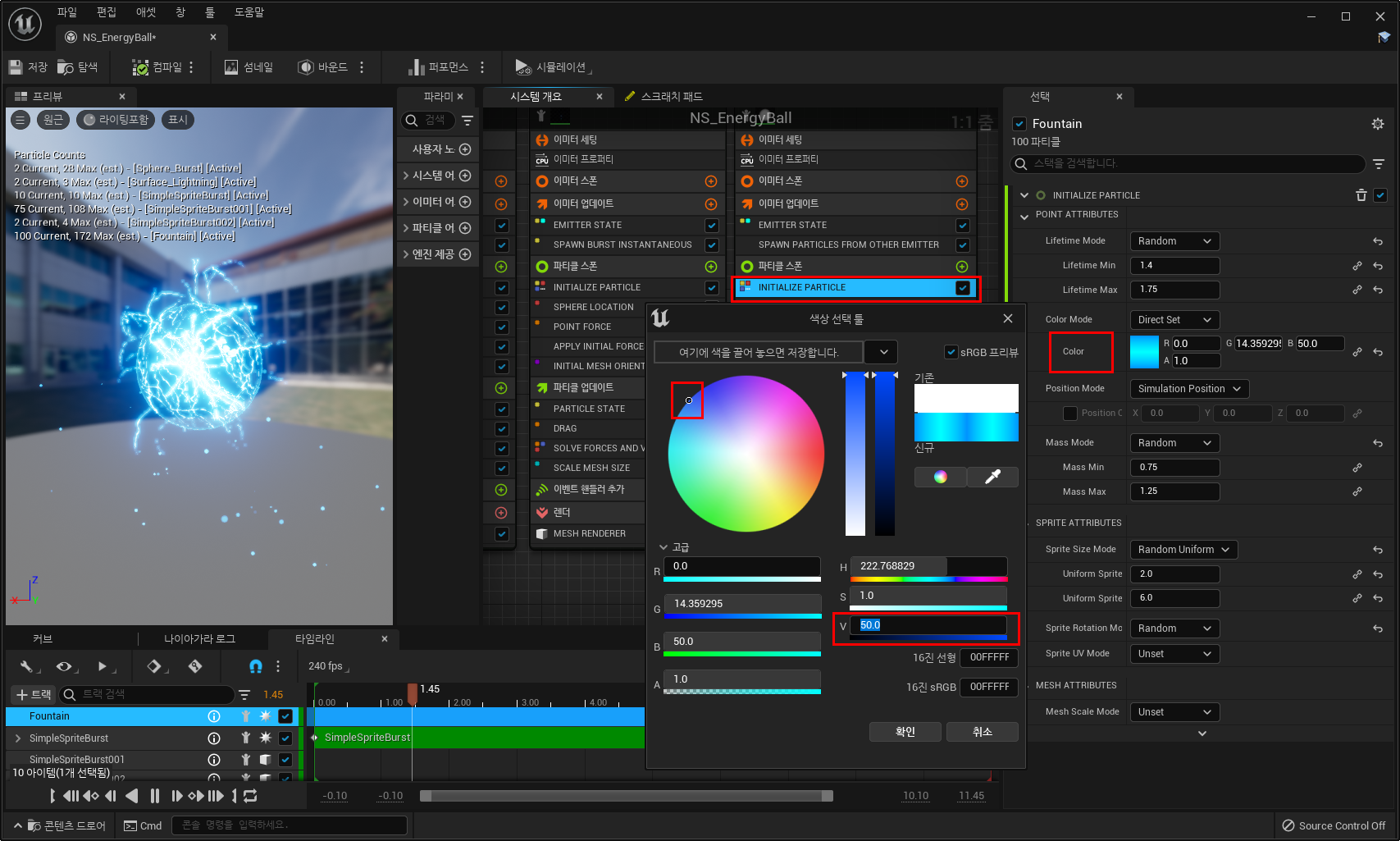
Task: Open the Color Mode Direct Set dropdown
Action: click(1174, 320)
